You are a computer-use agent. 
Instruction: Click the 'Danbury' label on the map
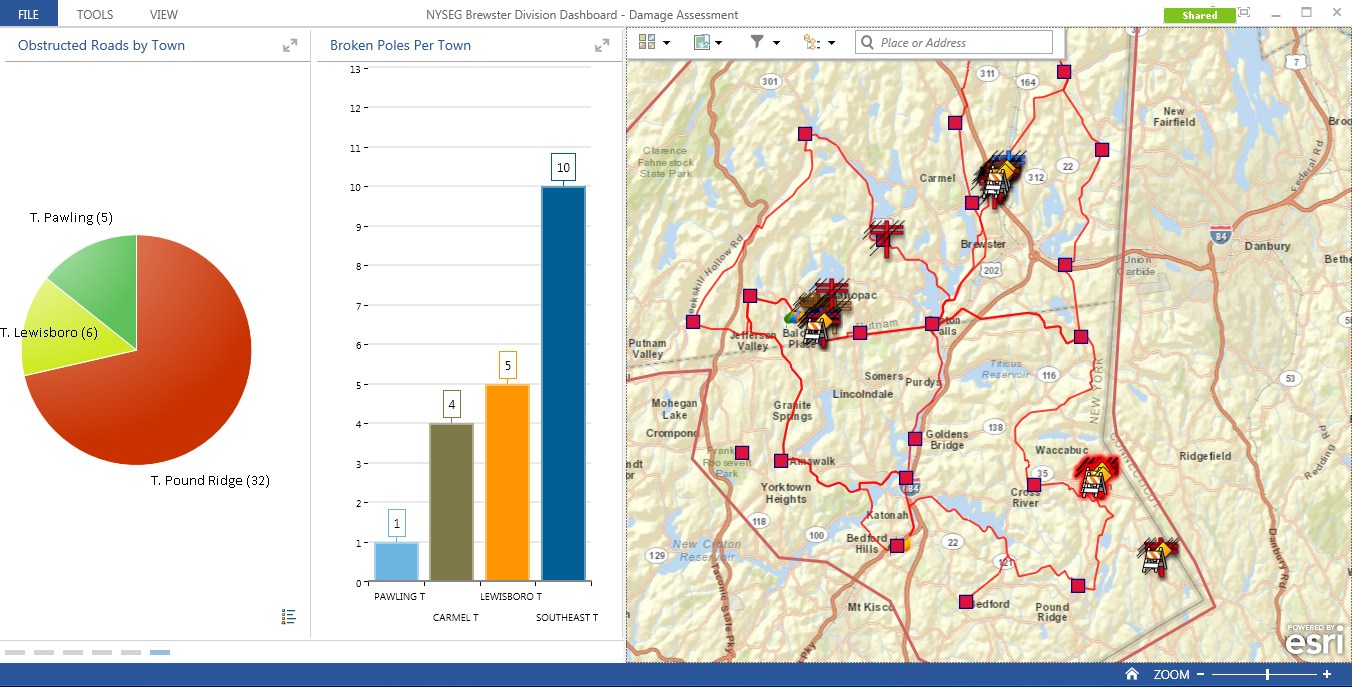click(1267, 246)
